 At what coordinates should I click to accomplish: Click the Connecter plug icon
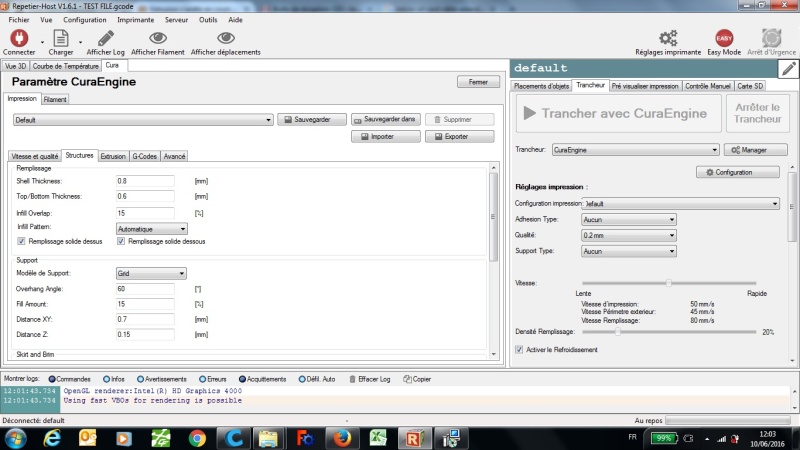(19, 38)
